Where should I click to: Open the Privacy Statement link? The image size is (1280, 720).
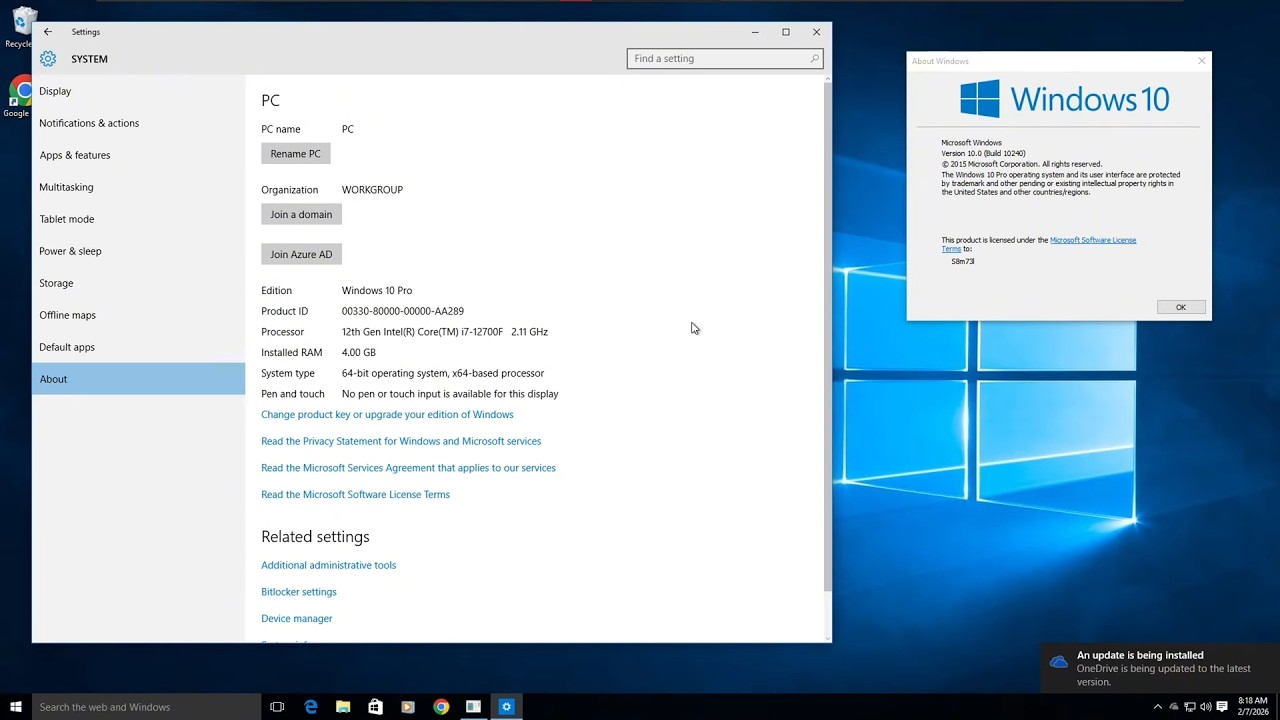click(401, 441)
